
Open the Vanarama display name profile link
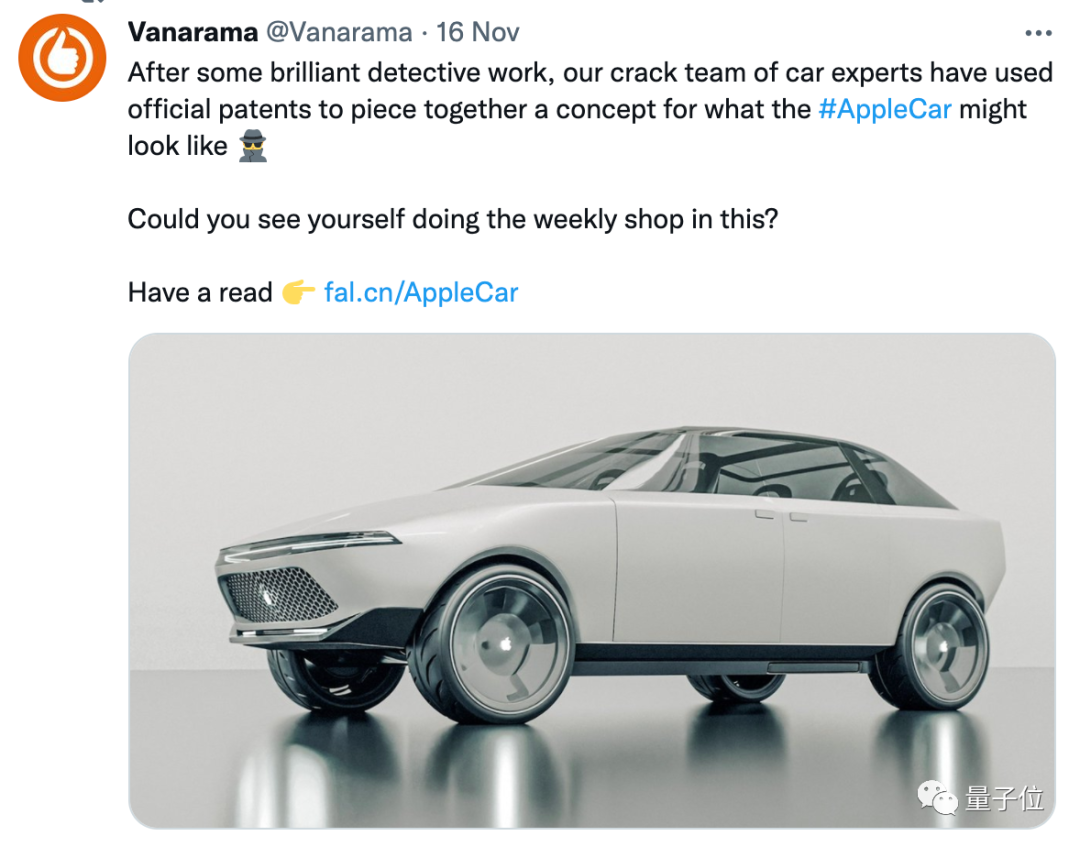(192, 32)
